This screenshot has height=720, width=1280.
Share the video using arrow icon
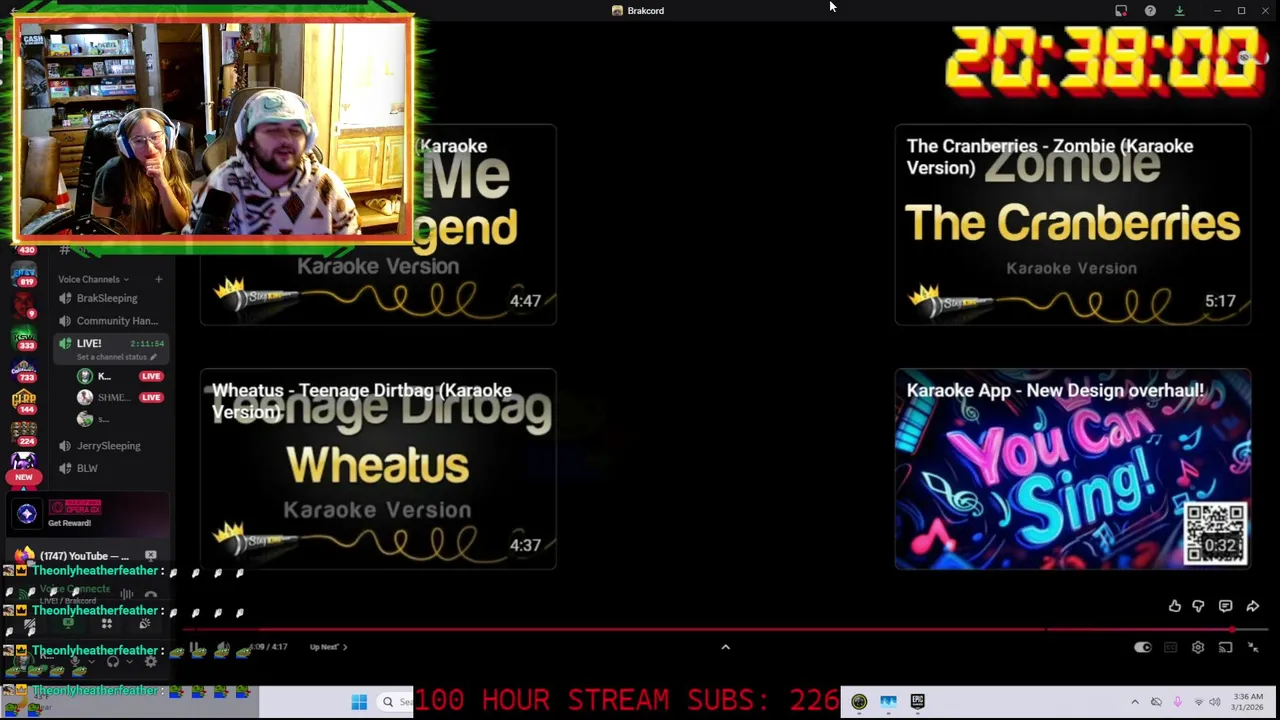pyautogui.click(x=1252, y=606)
